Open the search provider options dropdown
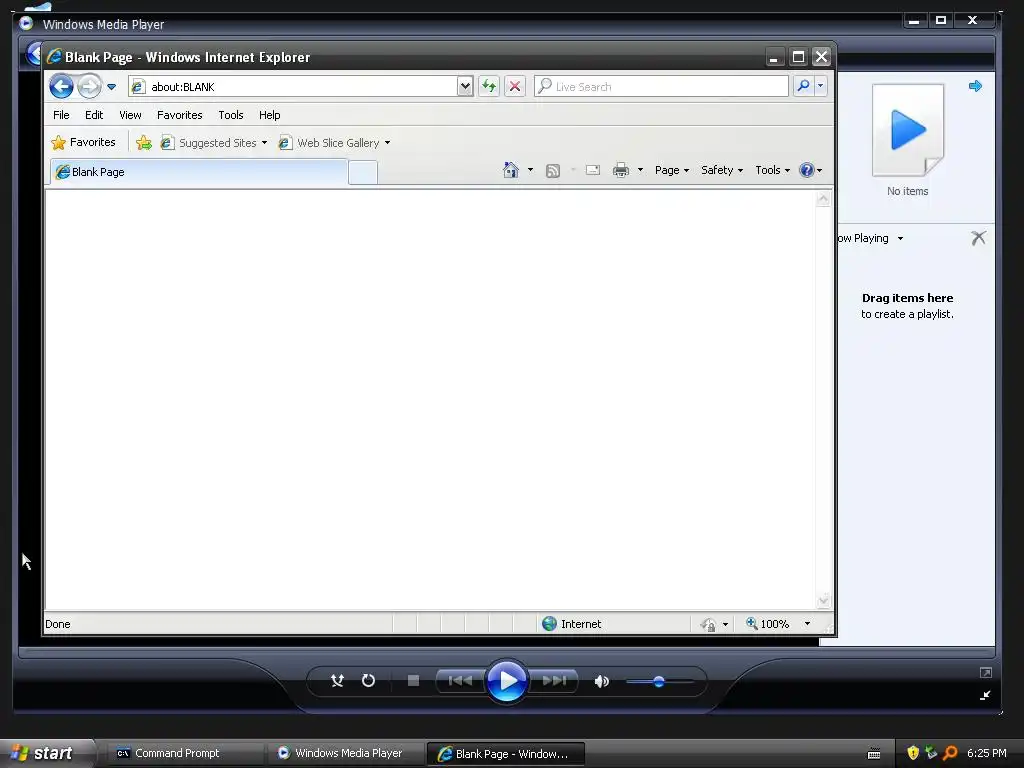Image resolution: width=1024 pixels, height=768 pixels. (x=820, y=86)
